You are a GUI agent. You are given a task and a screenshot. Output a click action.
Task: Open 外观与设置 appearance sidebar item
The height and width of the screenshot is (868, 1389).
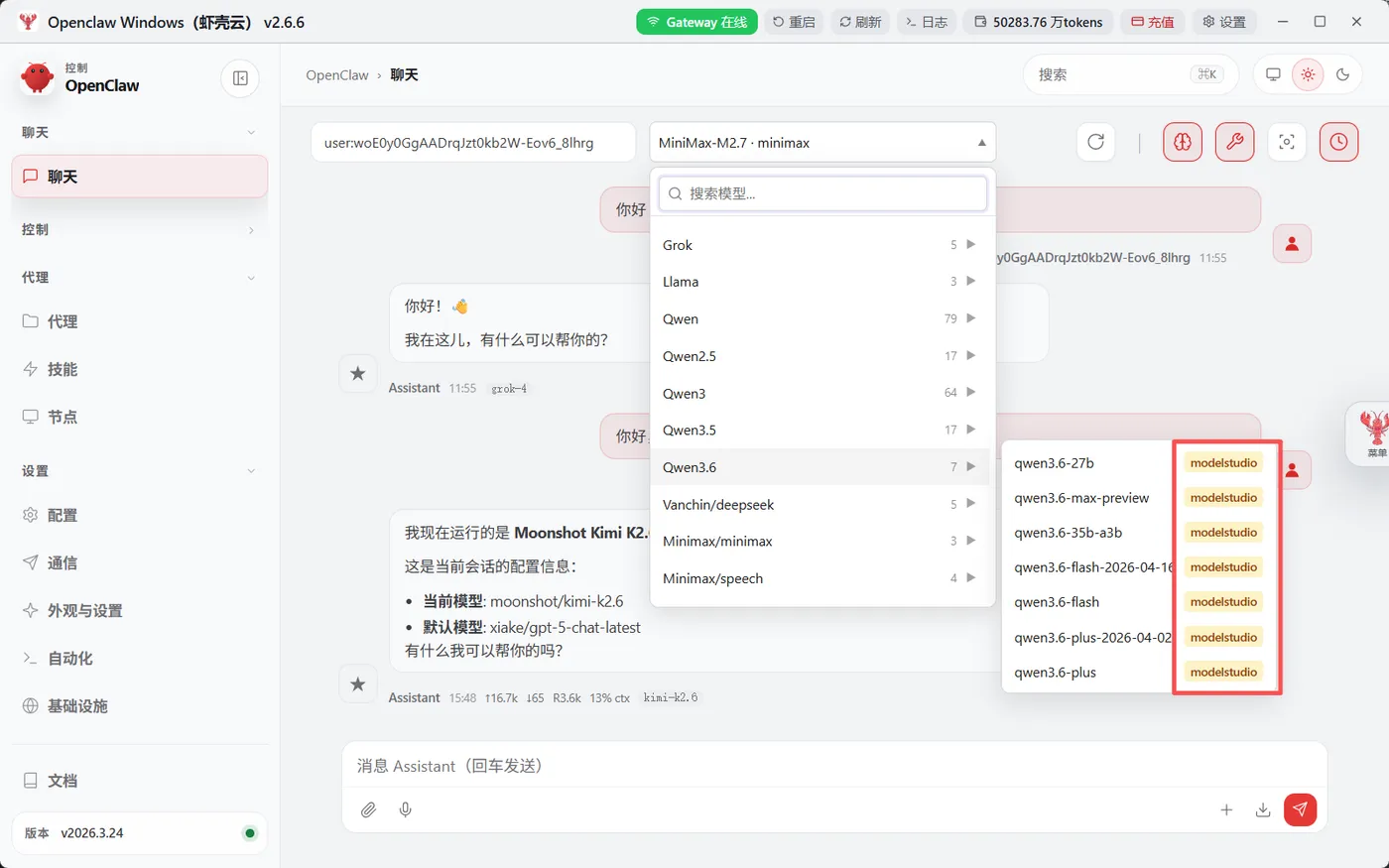point(140,610)
